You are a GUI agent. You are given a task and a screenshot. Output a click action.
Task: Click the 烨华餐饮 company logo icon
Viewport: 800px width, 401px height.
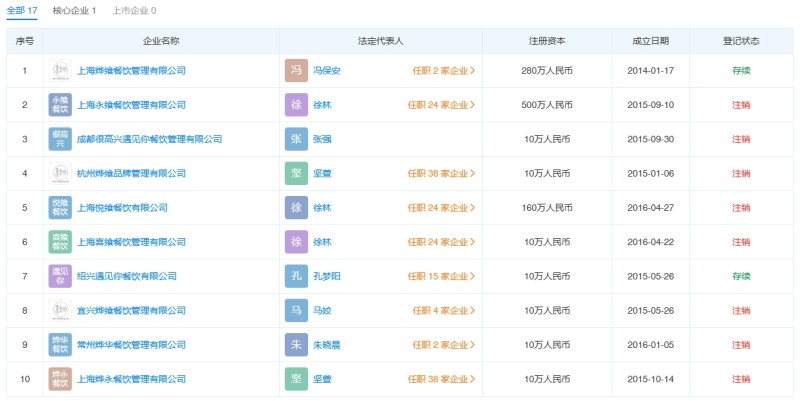point(61,345)
